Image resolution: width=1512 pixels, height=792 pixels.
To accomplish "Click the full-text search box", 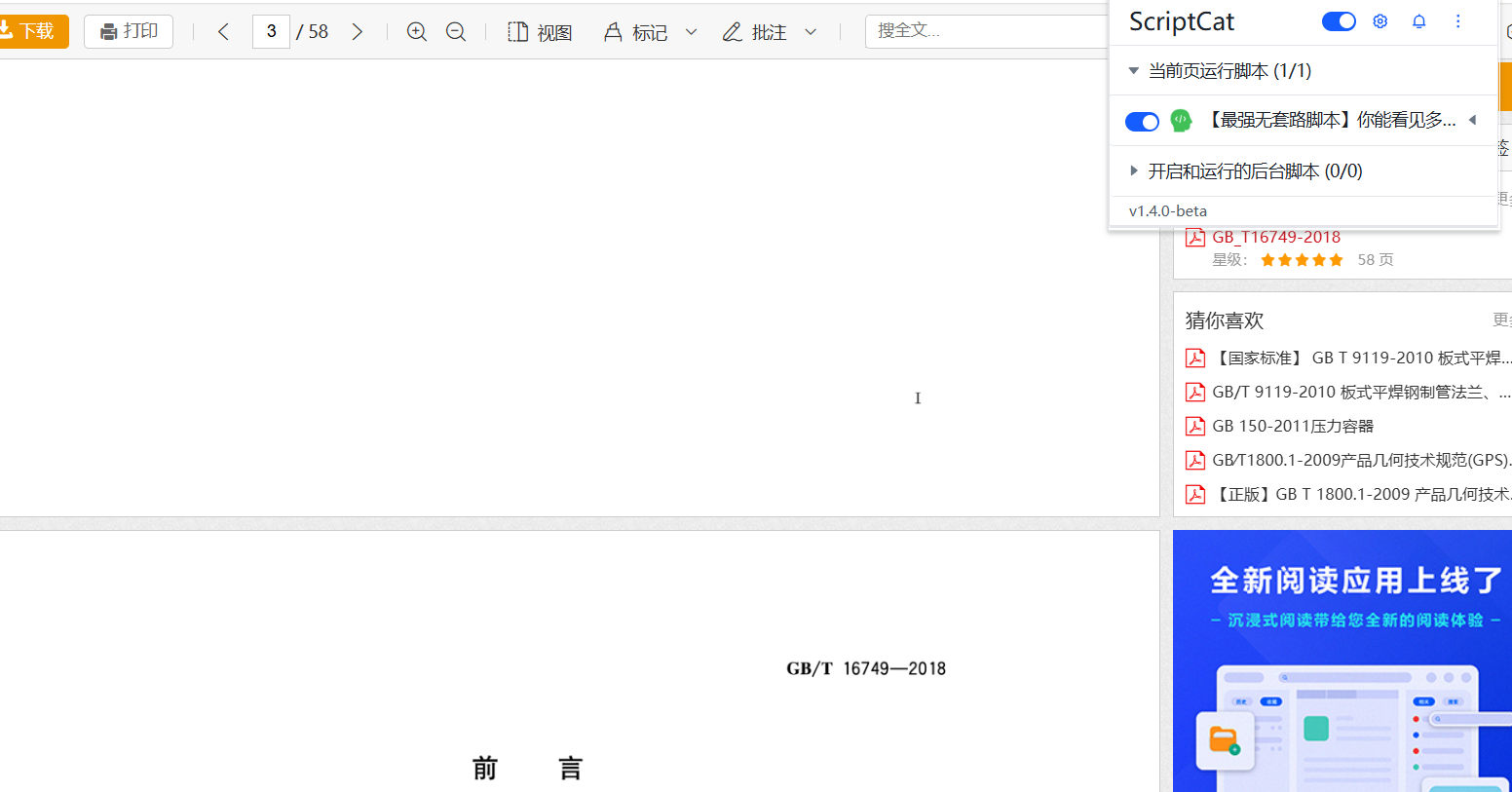I will tap(984, 31).
